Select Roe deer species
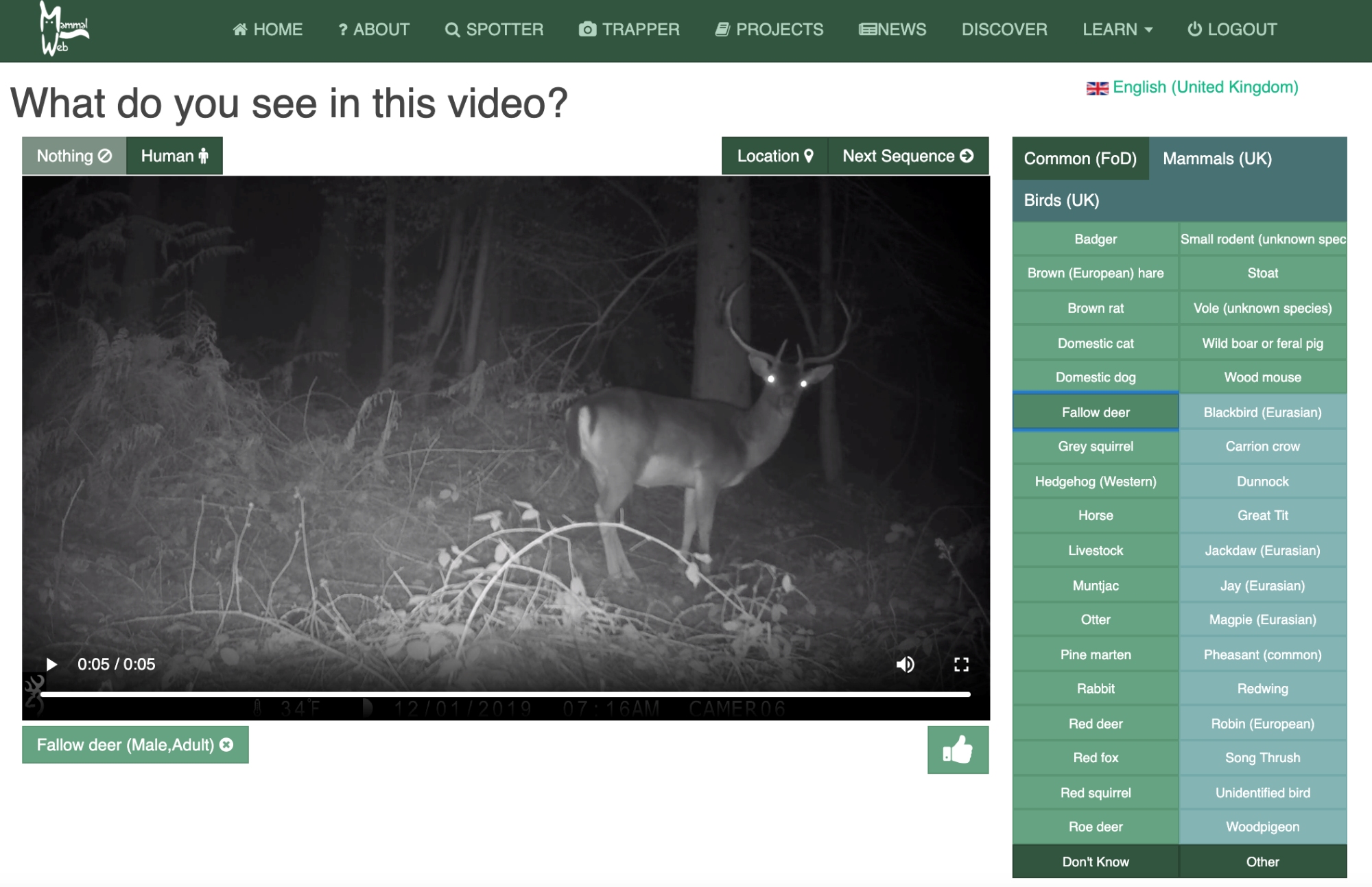Viewport: 1372px width, 887px height. [1095, 827]
